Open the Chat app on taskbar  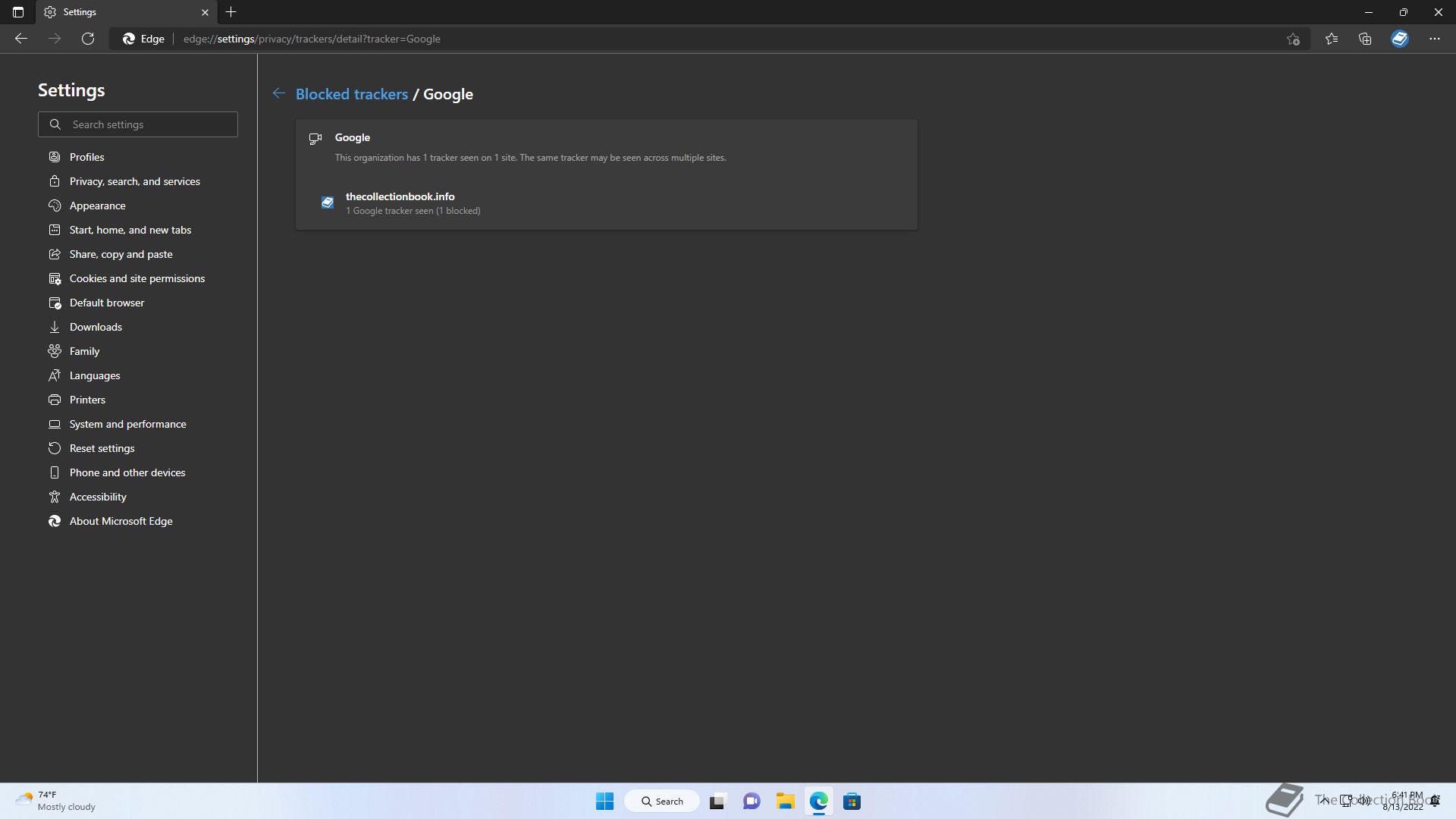[x=752, y=801]
